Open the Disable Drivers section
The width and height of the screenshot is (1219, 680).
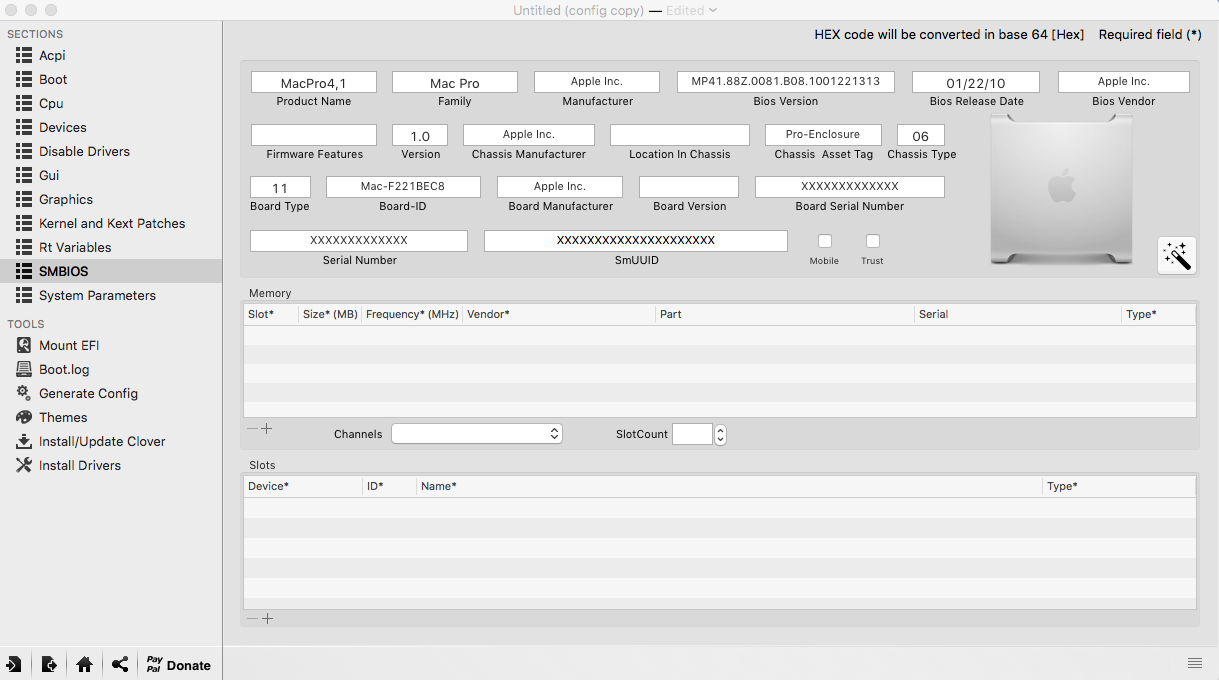[x=110, y=151]
